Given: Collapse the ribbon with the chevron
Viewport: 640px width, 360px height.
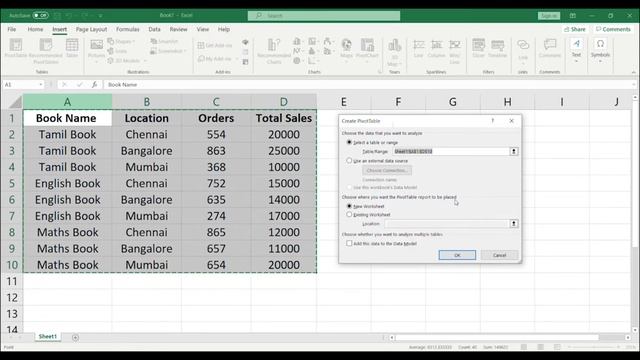Looking at the screenshot, I should [633, 72].
